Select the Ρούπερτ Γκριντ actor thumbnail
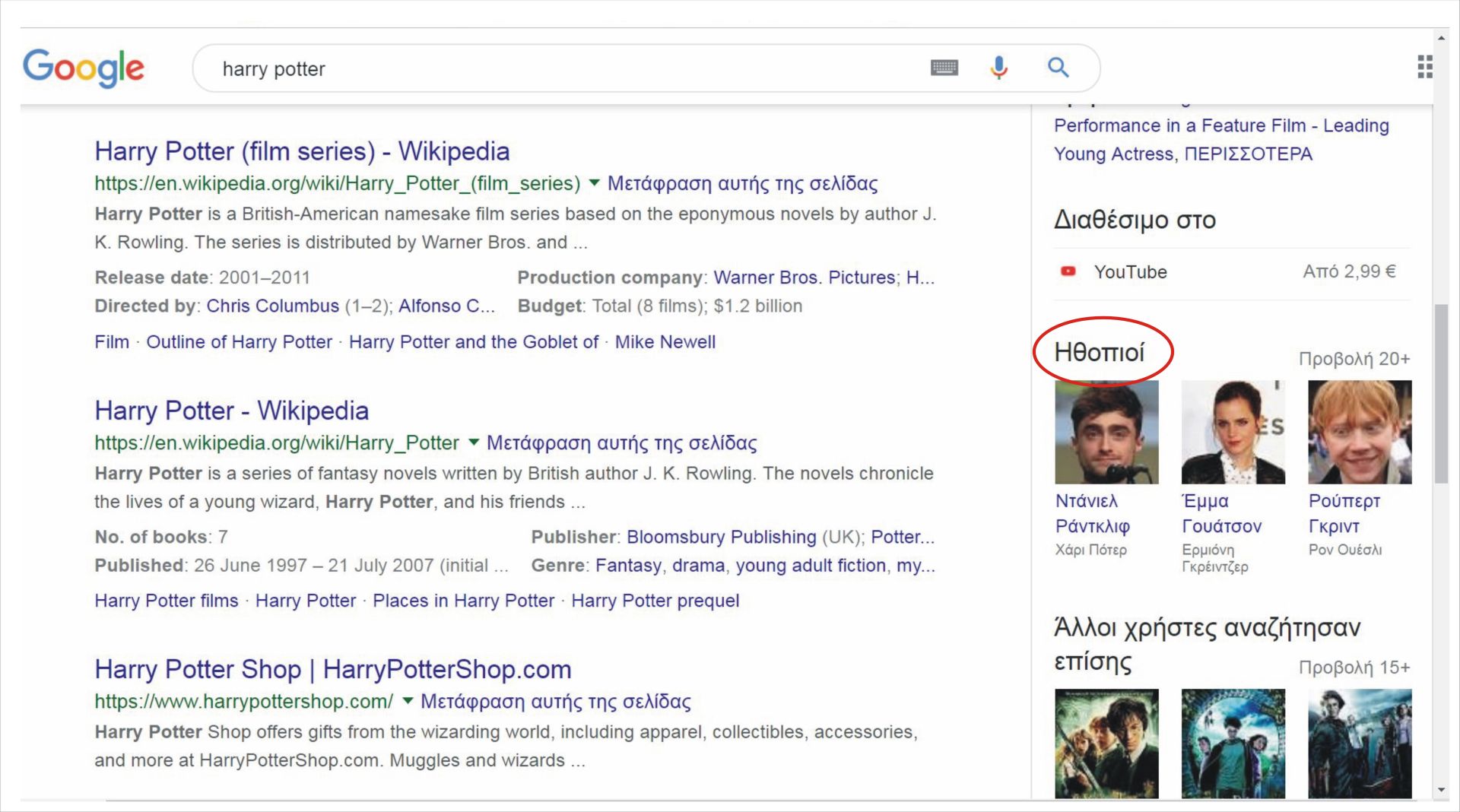Image resolution: width=1460 pixels, height=812 pixels. click(x=1359, y=433)
